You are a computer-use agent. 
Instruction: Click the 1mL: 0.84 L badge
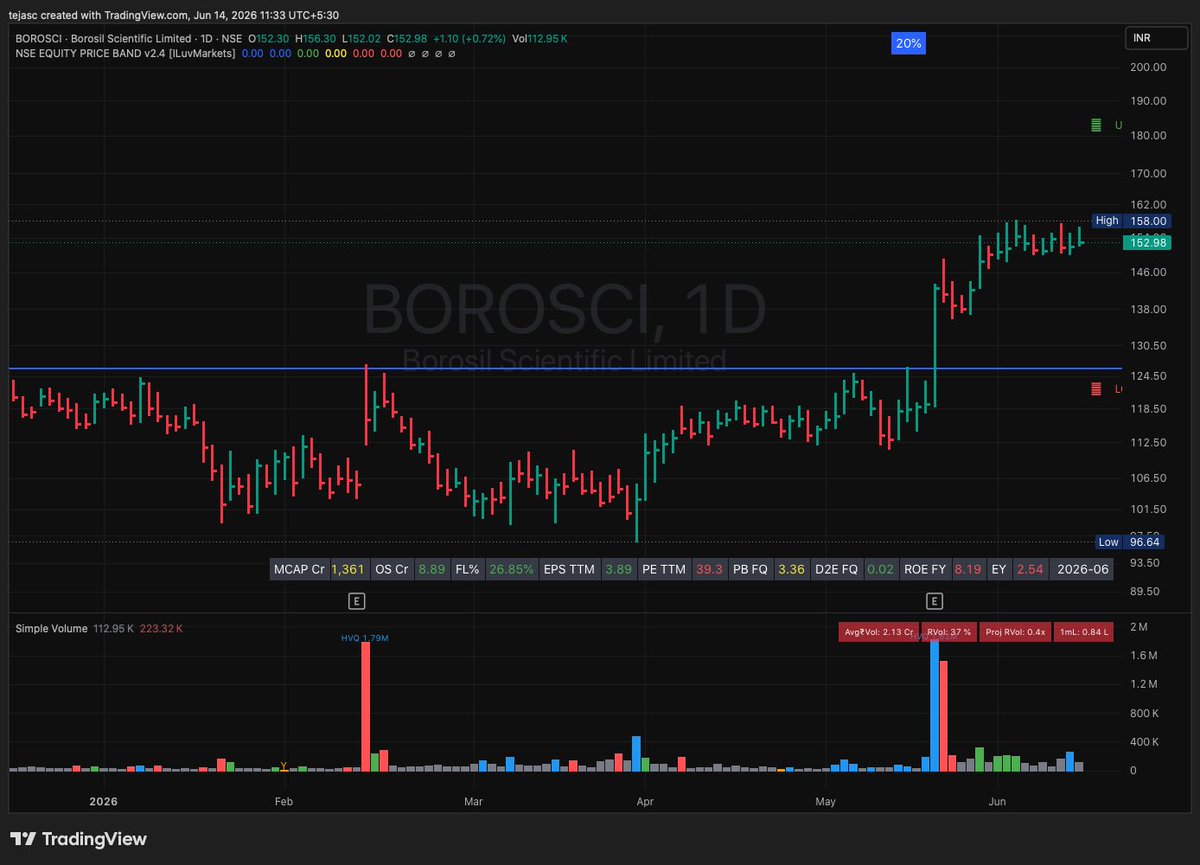pyautogui.click(x=1085, y=632)
